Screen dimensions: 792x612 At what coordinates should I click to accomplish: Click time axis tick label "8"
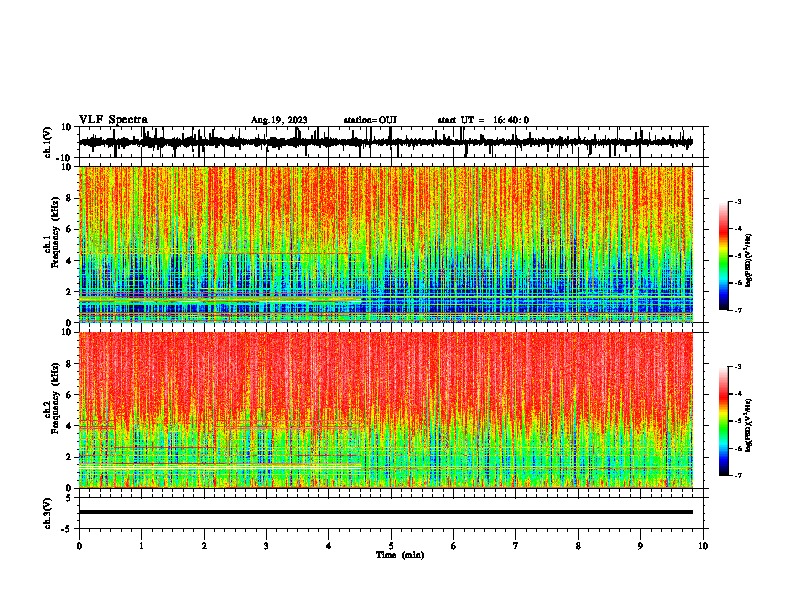point(578,546)
